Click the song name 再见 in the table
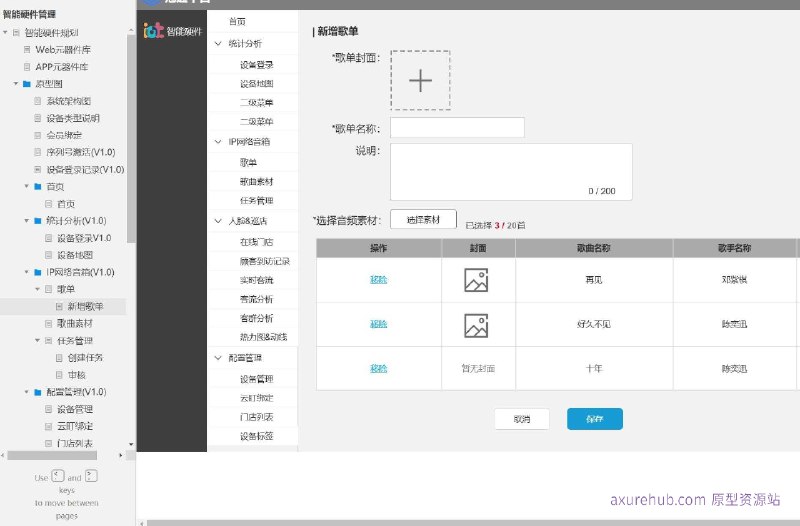The width and height of the screenshot is (800, 526). click(594, 280)
